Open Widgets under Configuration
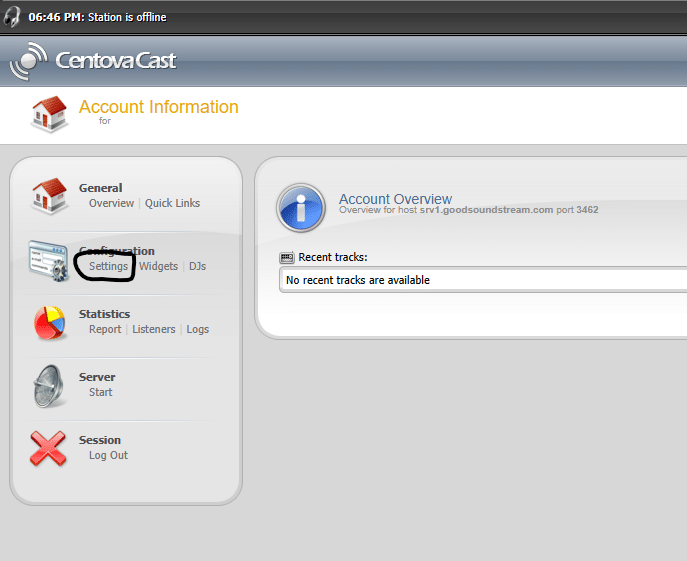 pos(158,266)
